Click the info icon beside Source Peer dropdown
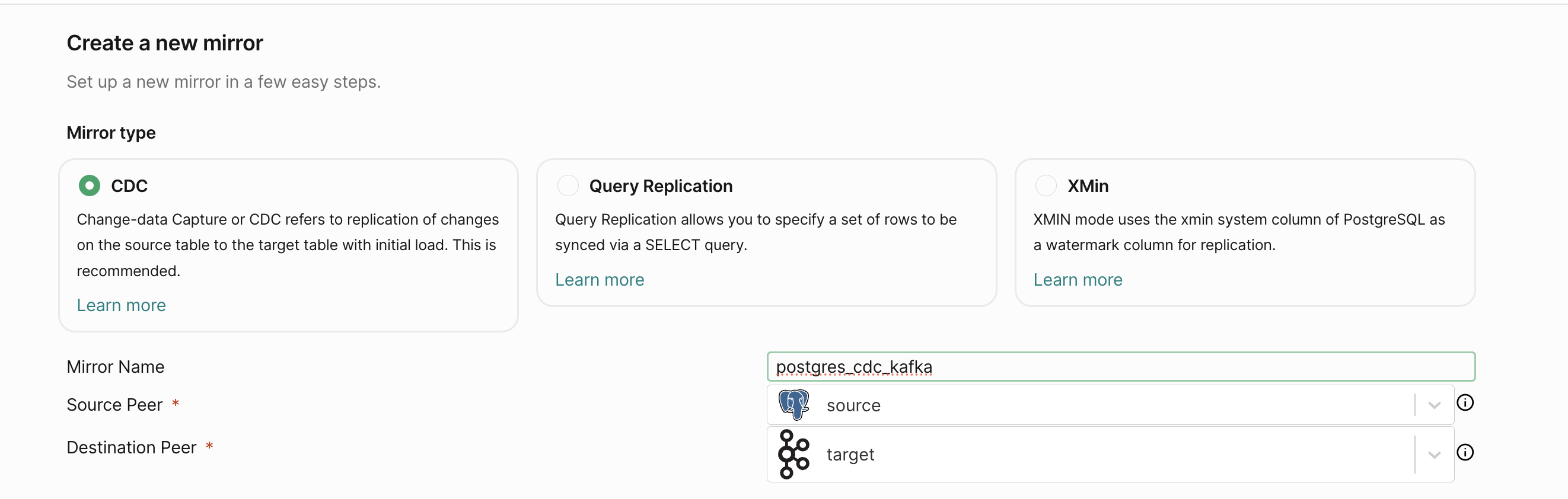 (x=1465, y=403)
